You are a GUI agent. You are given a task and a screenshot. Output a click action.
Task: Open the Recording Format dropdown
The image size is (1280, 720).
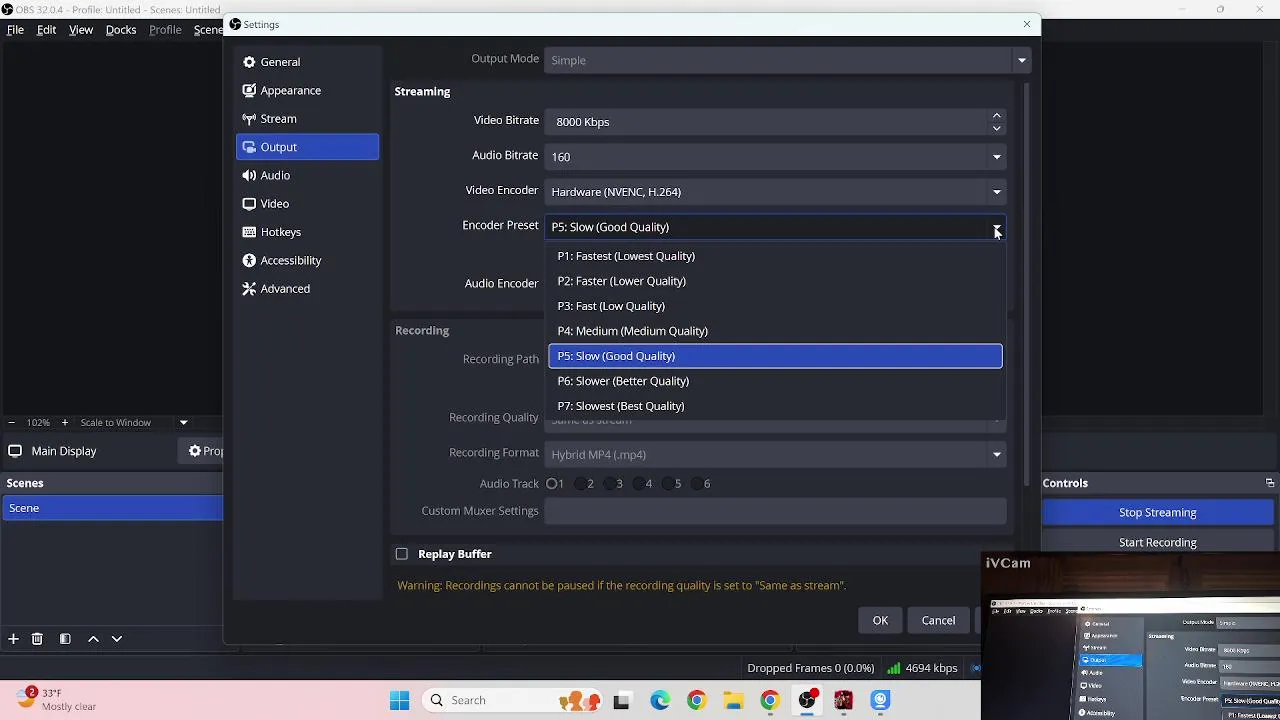click(775, 454)
